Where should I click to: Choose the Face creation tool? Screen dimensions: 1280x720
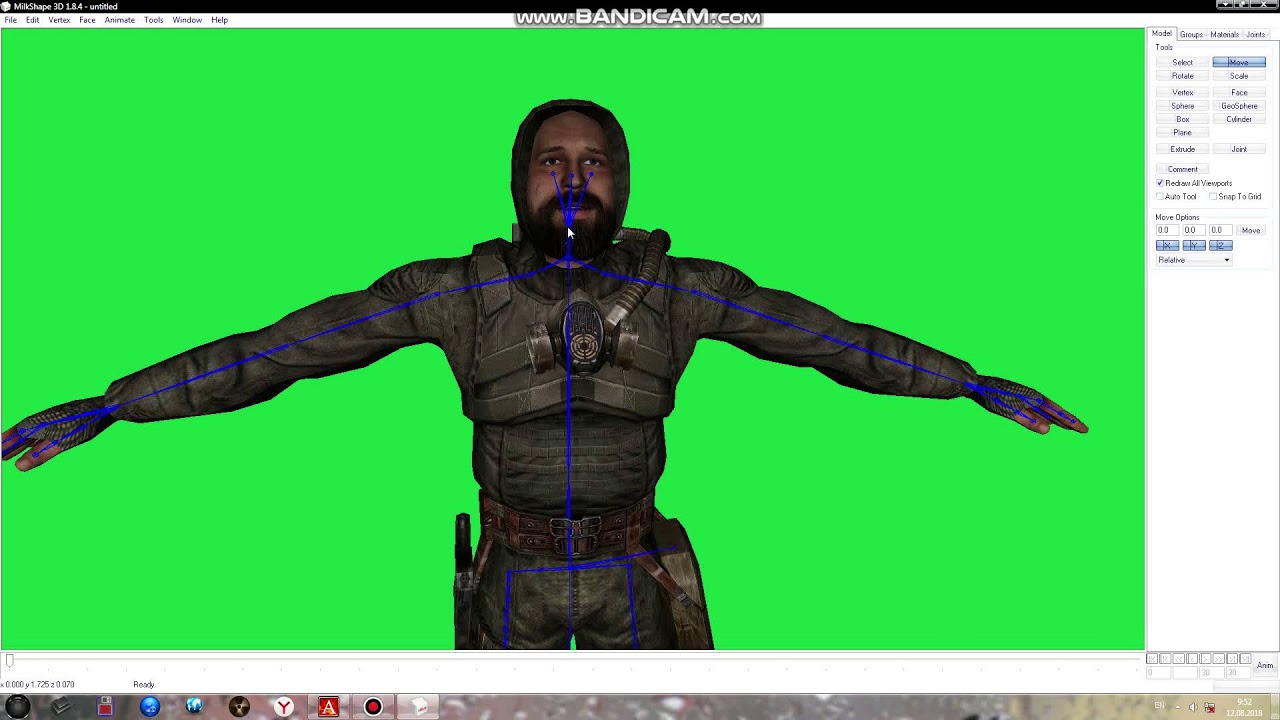tap(1239, 92)
